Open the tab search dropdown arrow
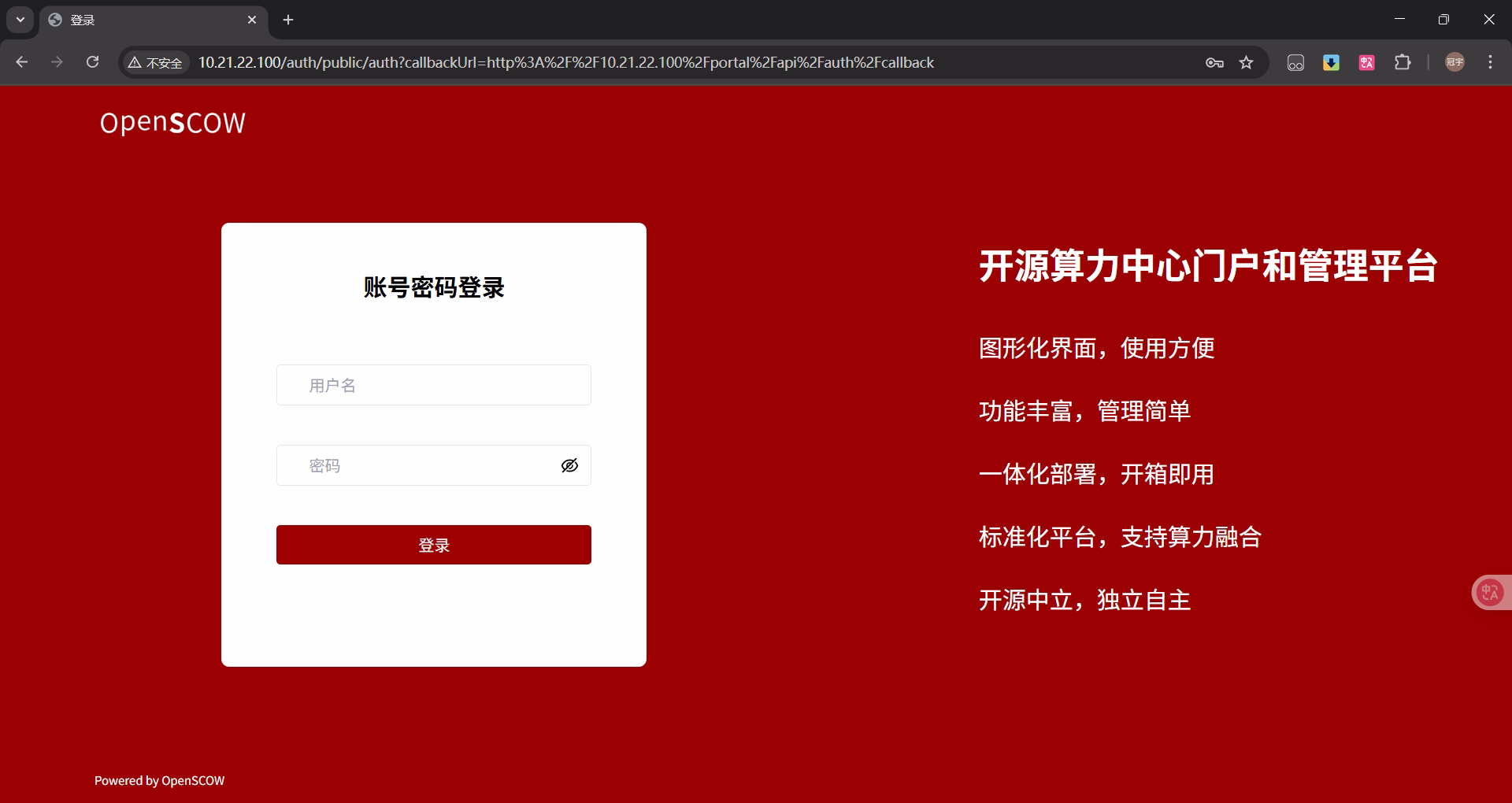Image resolution: width=1512 pixels, height=803 pixels. point(20,20)
